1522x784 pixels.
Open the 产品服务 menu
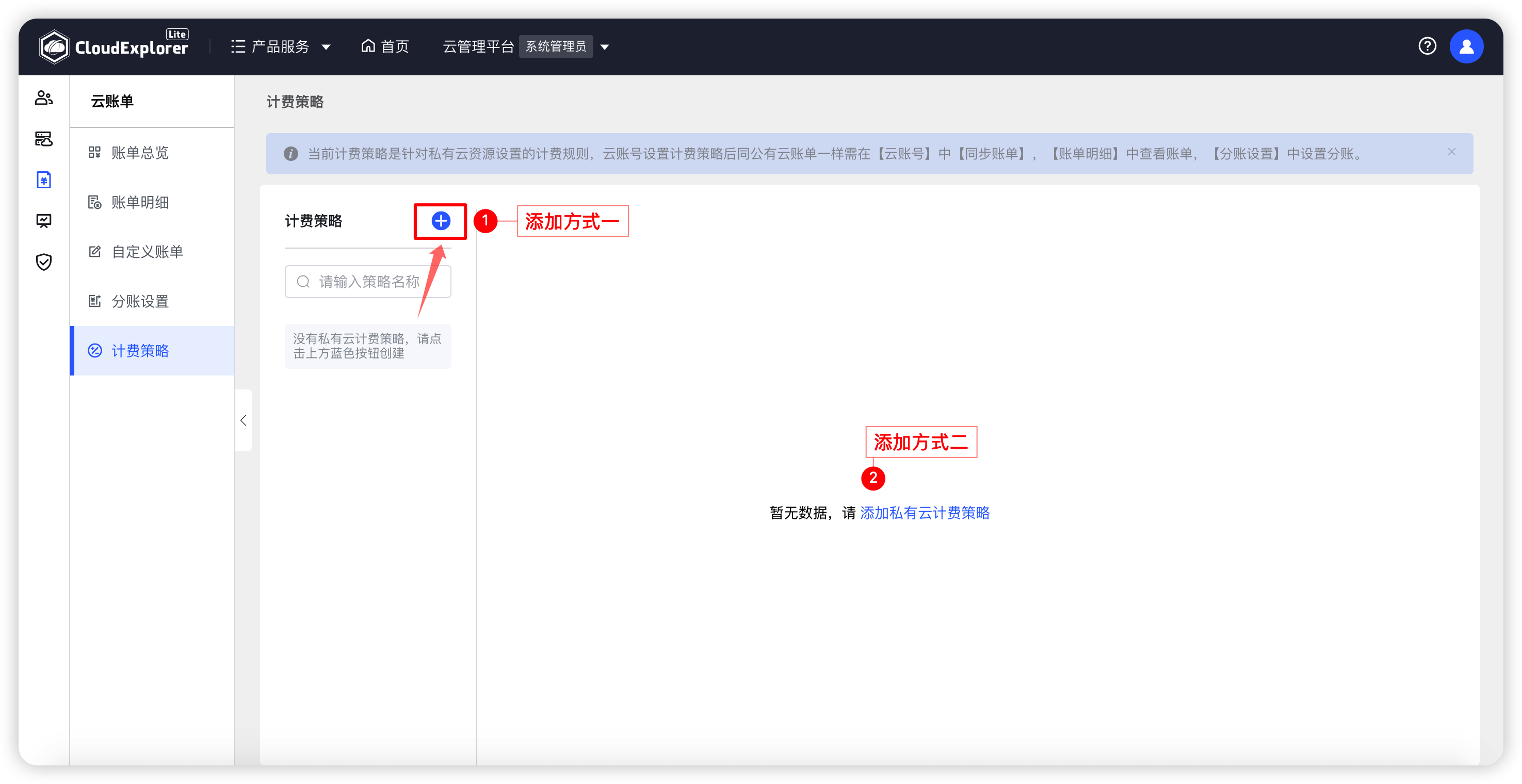tap(281, 46)
